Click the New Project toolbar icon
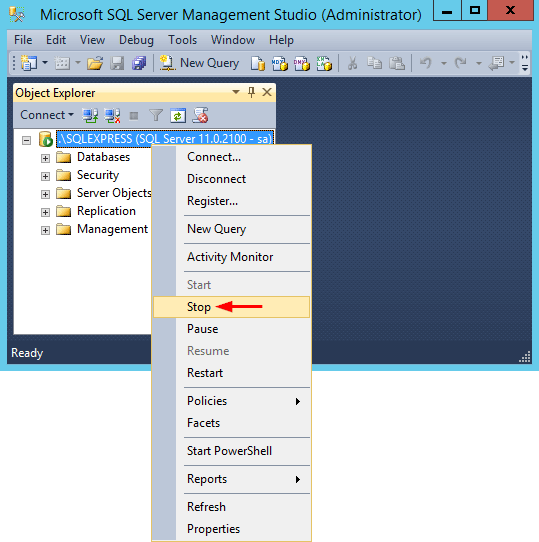The height and width of the screenshot is (542, 539). point(29,63)
